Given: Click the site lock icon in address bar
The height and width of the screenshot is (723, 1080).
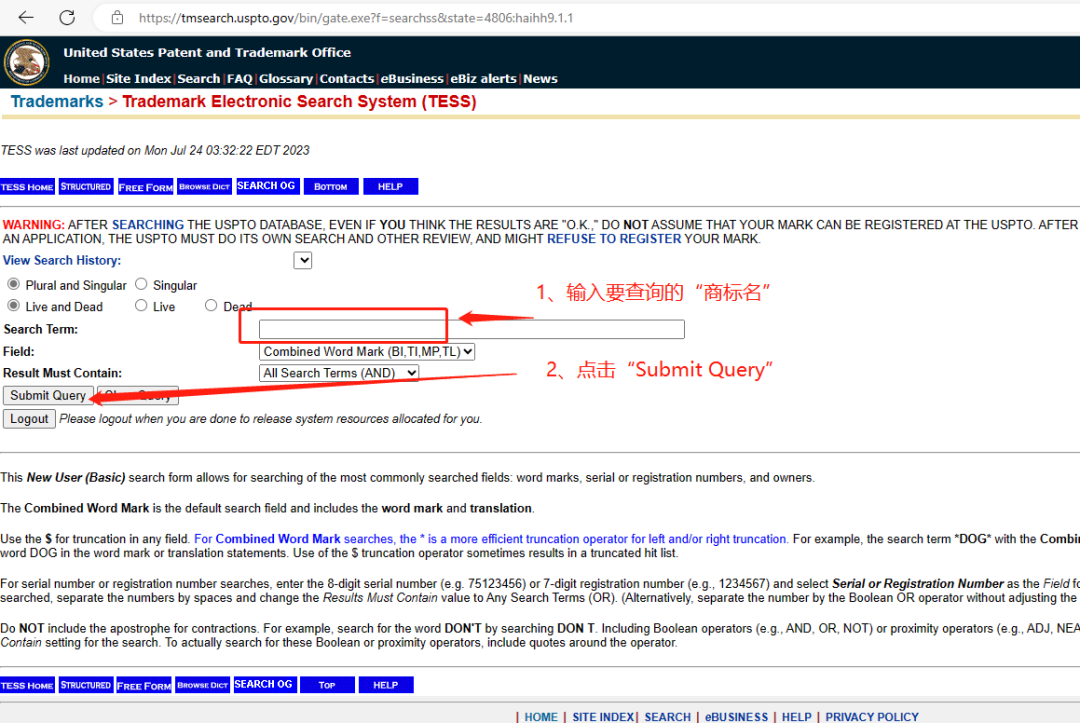Looking at the screenshot, I should click(117, 18).
